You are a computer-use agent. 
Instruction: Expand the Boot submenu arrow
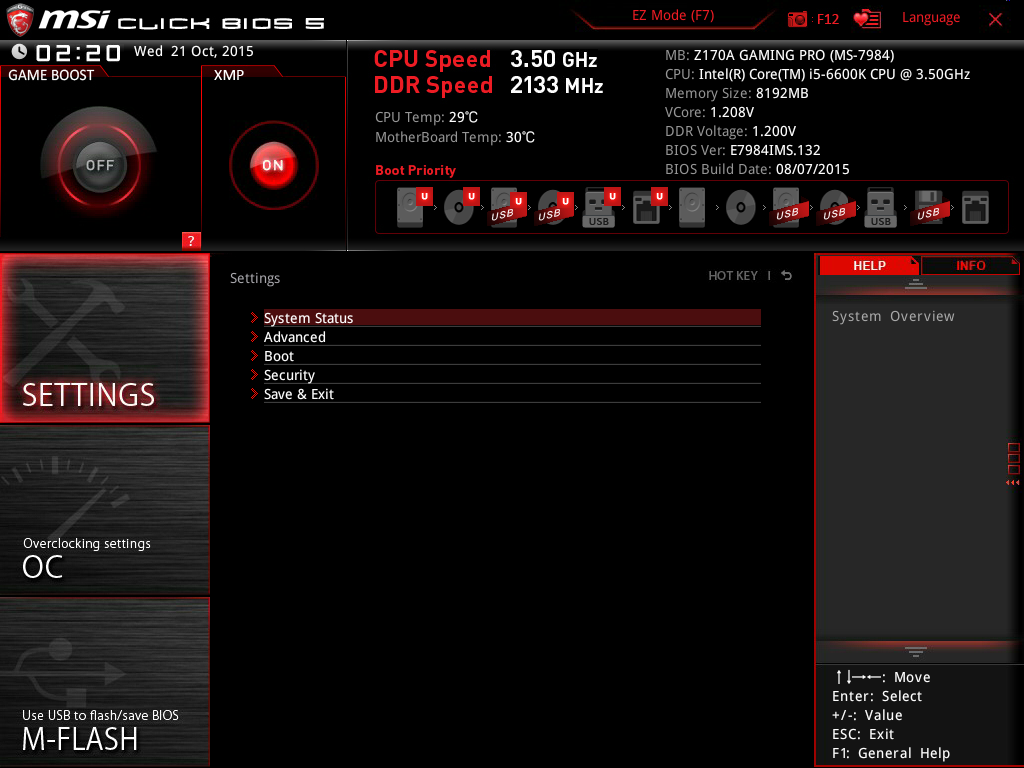(x=255, y=355)
